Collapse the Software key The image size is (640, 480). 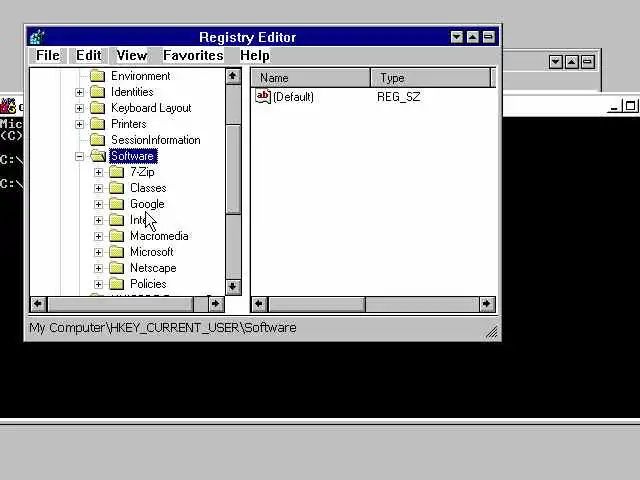pyautogui.click(x=80, y=156)
